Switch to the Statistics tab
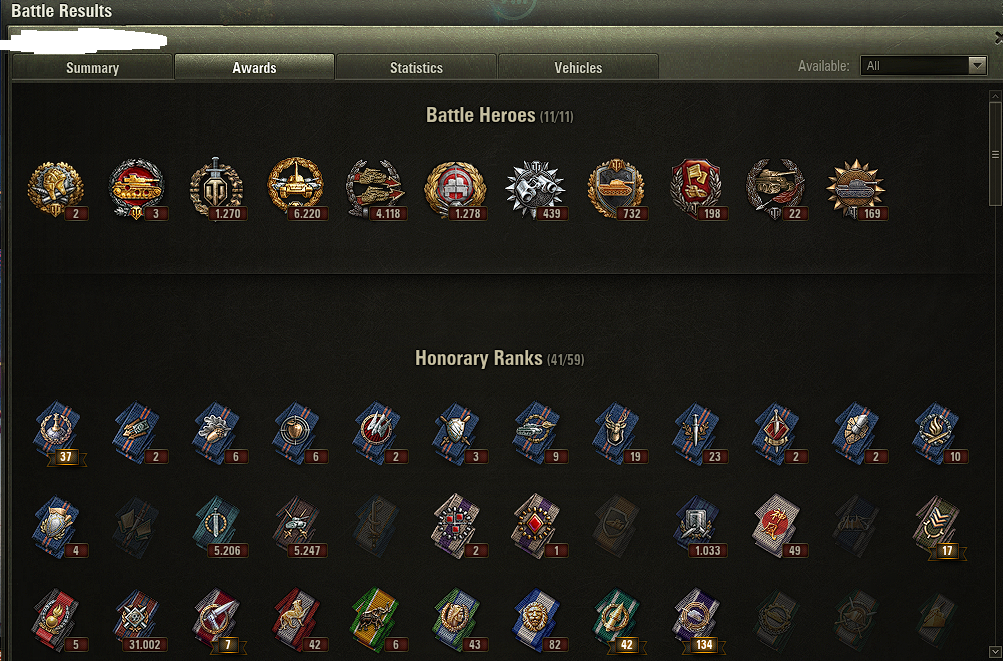The image size is (1003, 661). pos(416,68)
